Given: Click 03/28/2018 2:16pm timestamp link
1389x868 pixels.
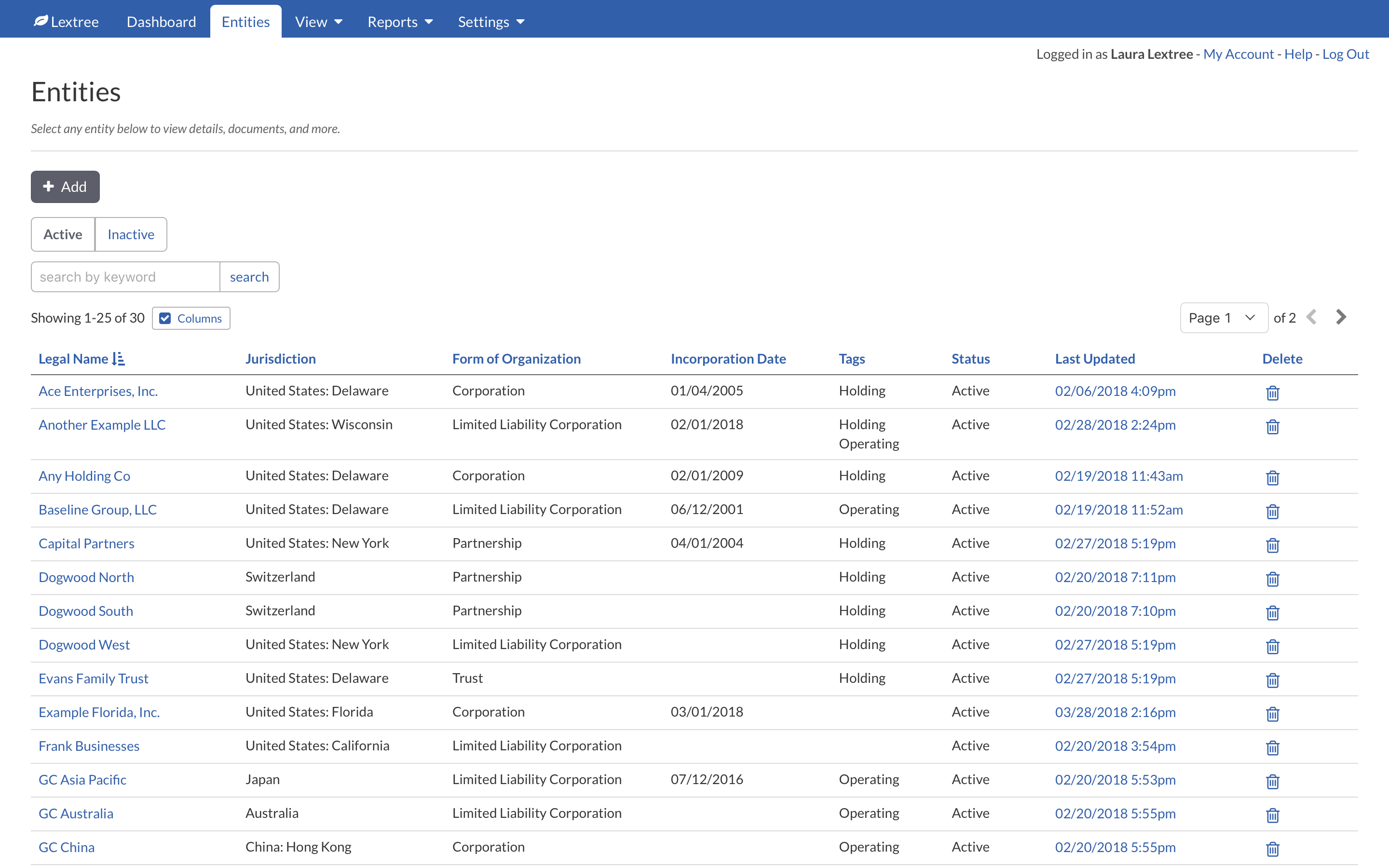Looking at the screenshot, I should tap(1115, 712).
